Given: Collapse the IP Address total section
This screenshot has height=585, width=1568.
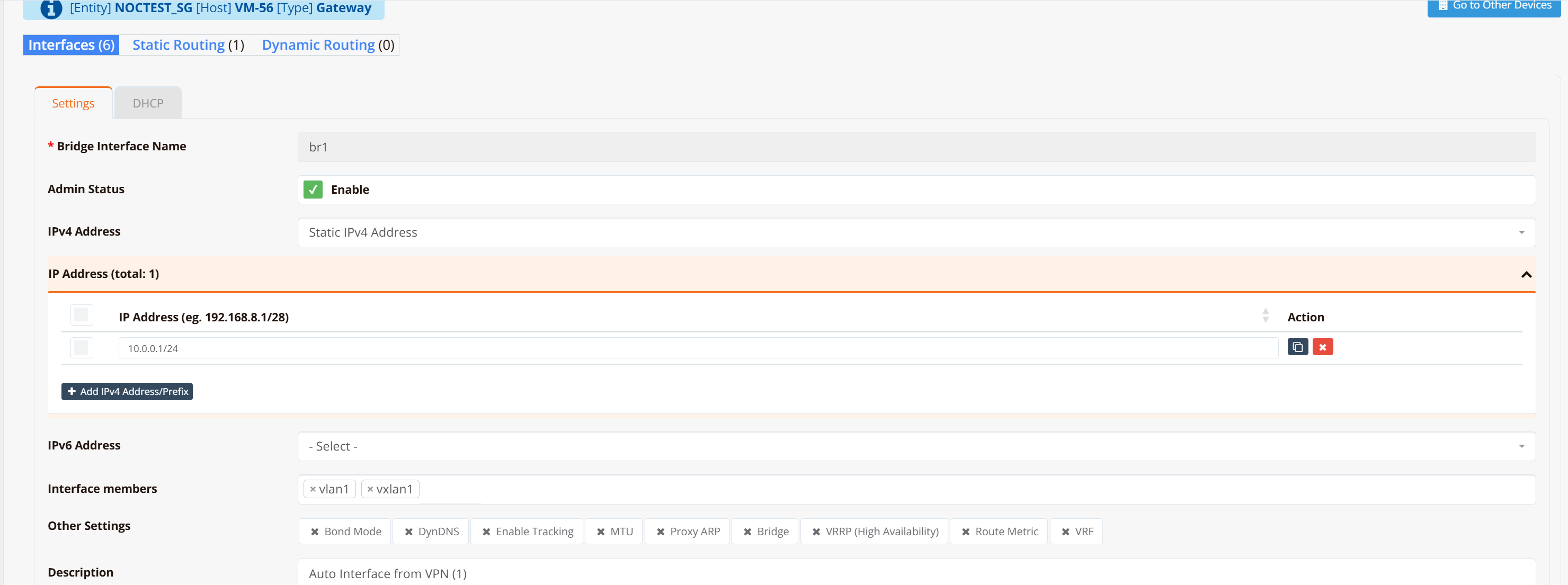Looking at the screenshot, I should click(x=1526, y=274).
